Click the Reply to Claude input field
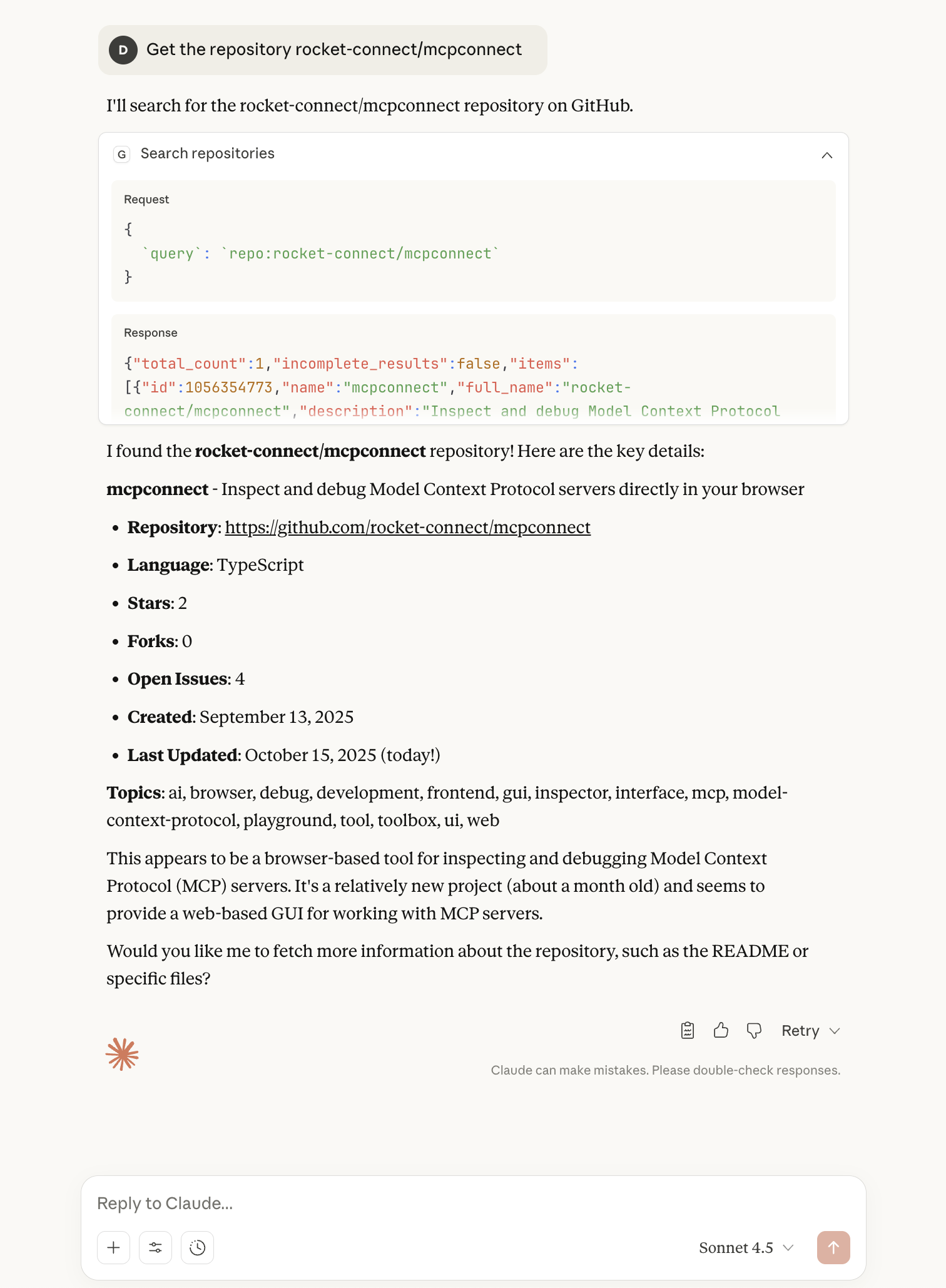The height and width of the screenshot is (1288, 946). (313, 1202)
